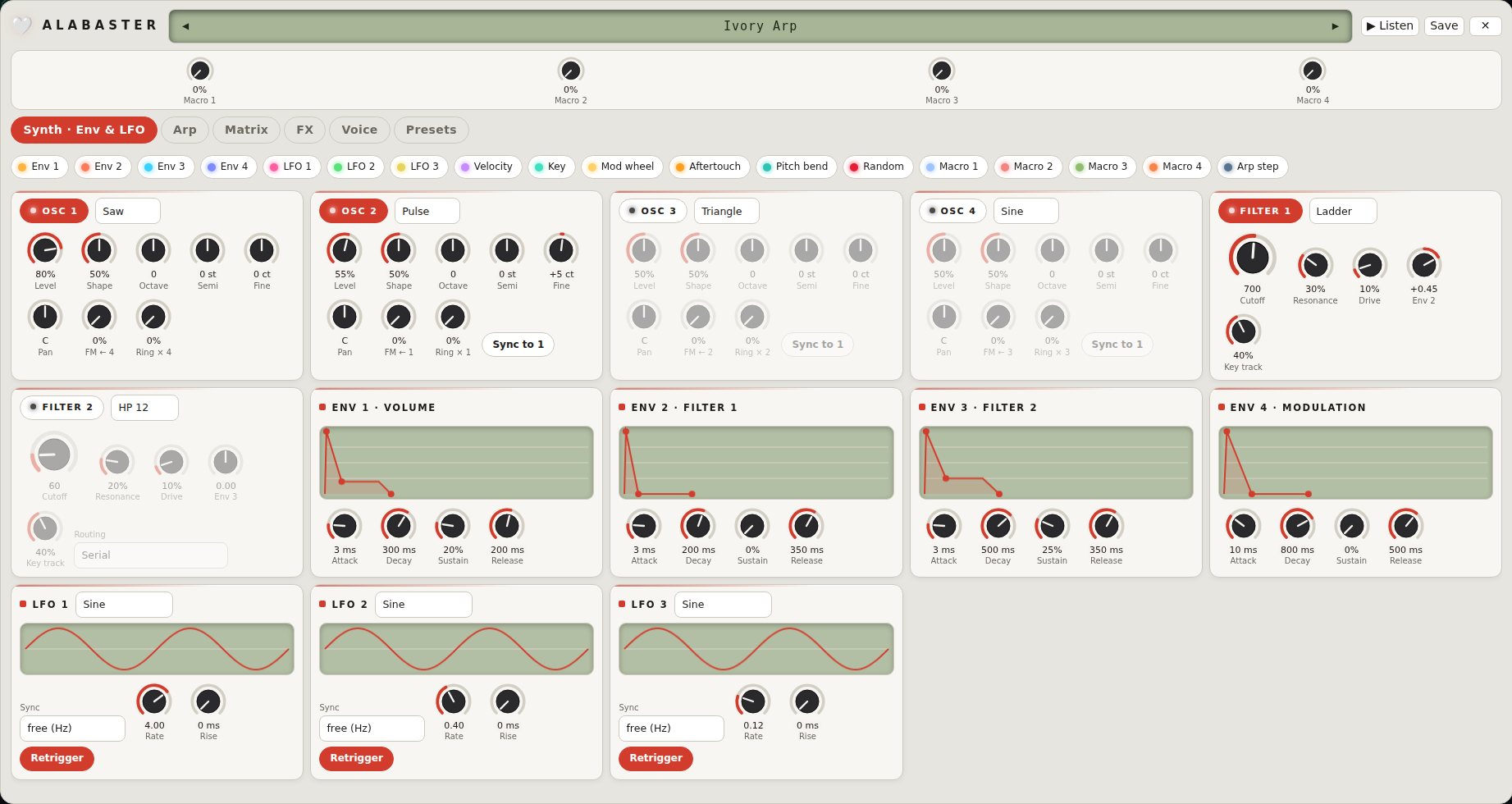Viewport: 1512px width, 804px height.
Task: Click the OSC 1 Pan knob
Action: click(x=45, y=316)
